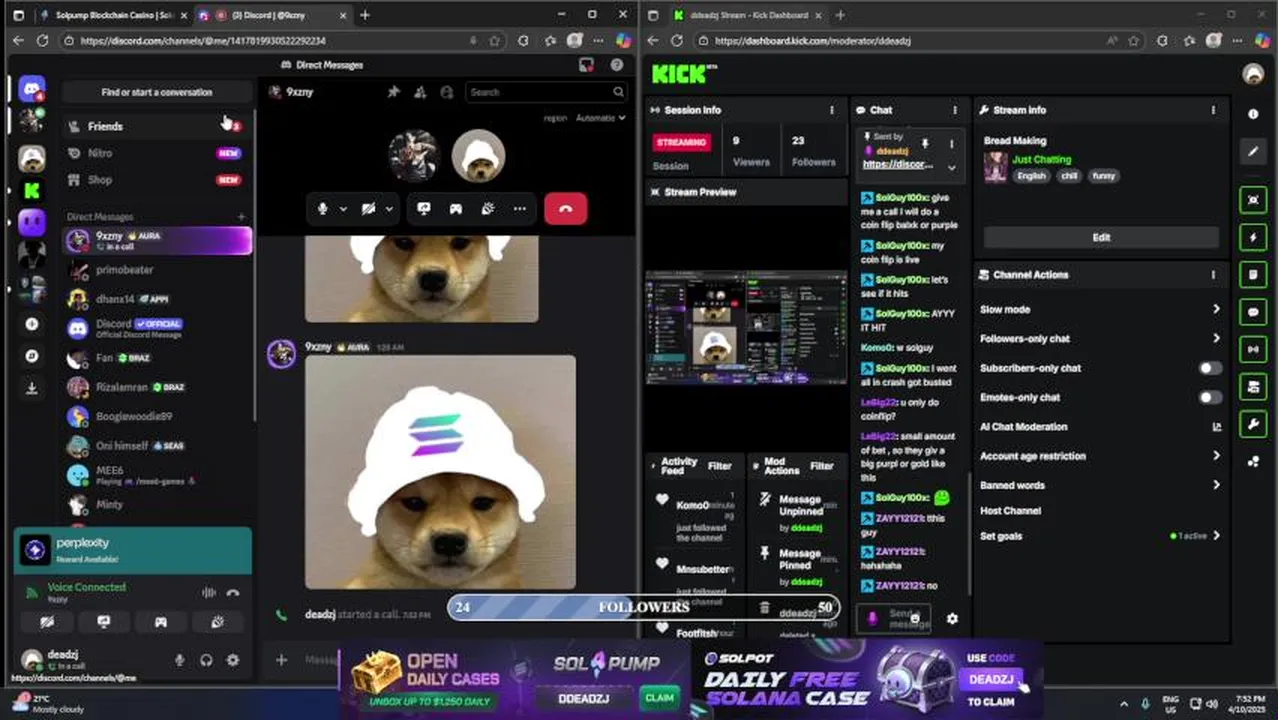
Task: Open pinned Discord link in Kick chat
Action: tap(898, 164)
